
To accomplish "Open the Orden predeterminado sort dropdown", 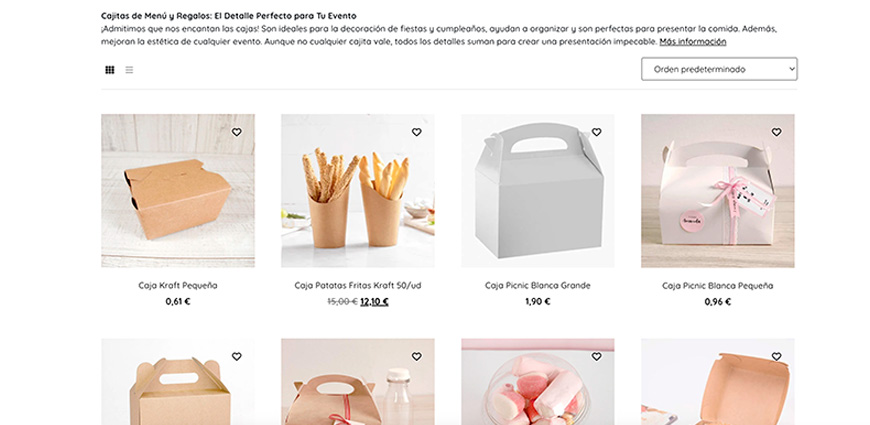I will point(719,69).
